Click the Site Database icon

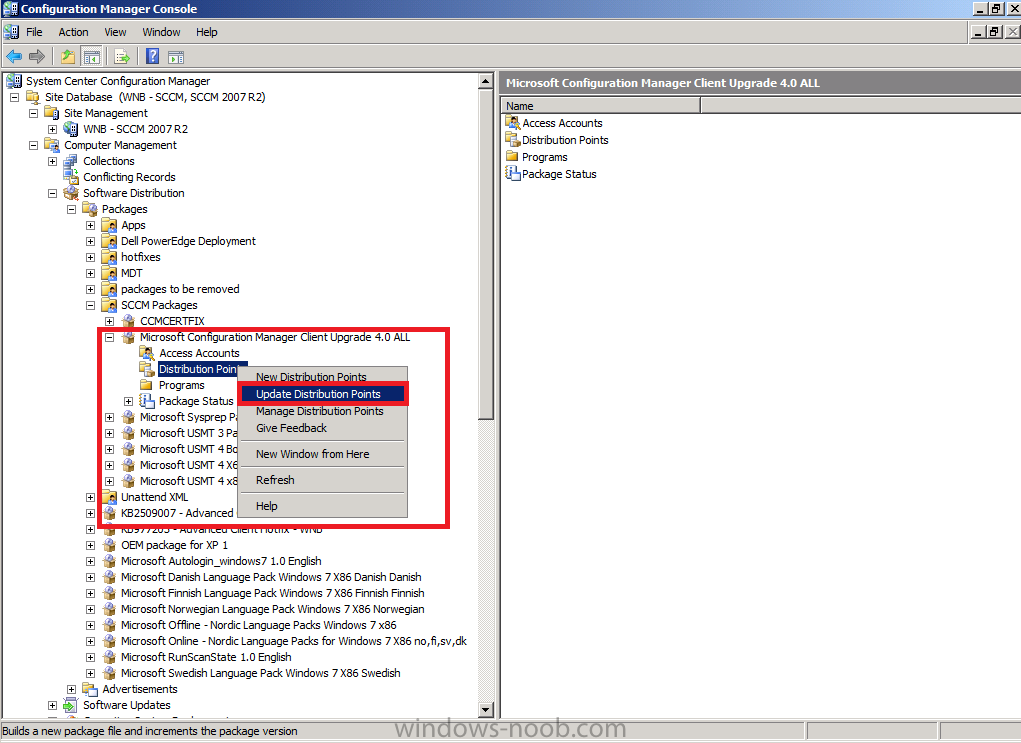point(33,97)
